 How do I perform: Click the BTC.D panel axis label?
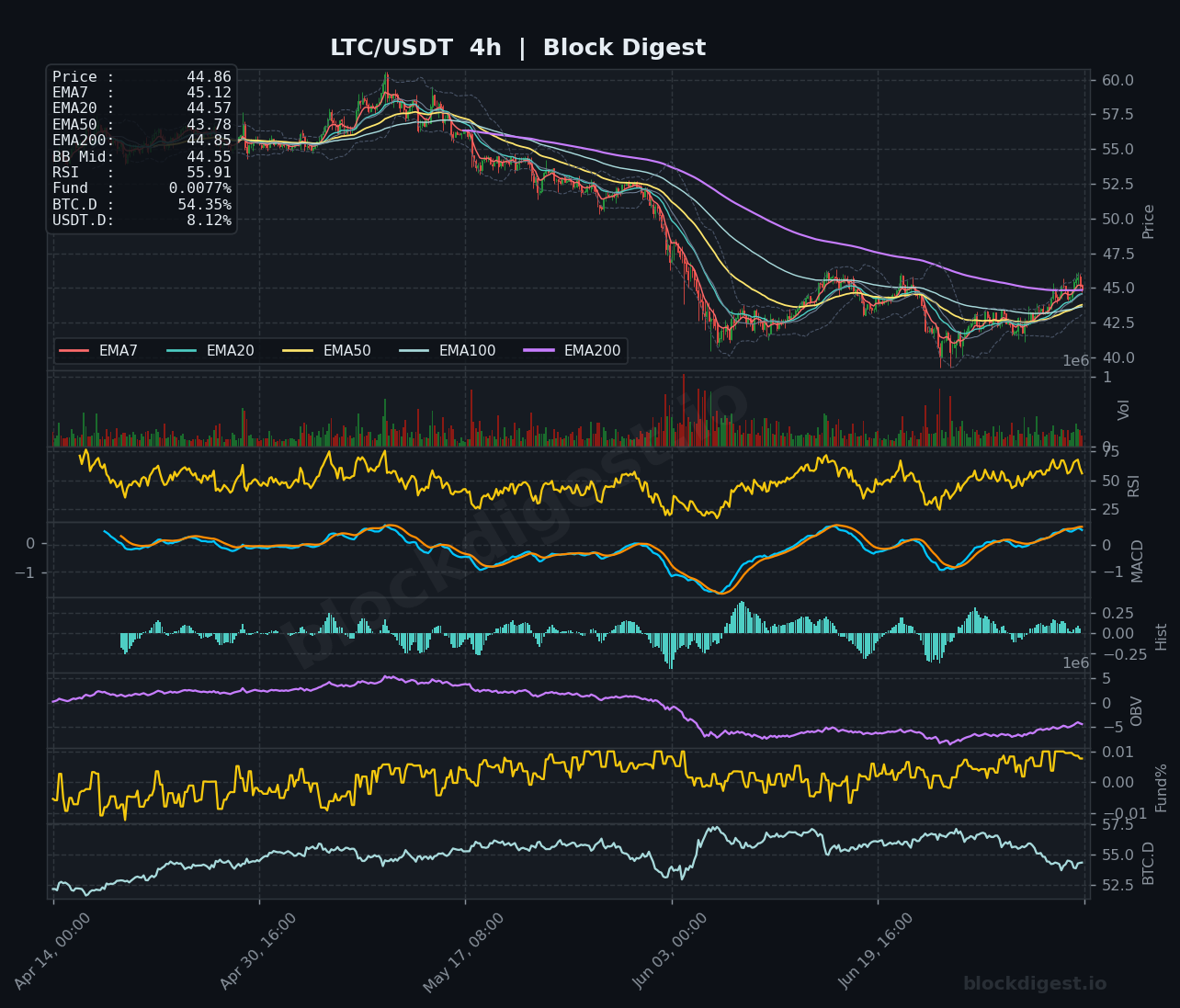pos(1148,863)
